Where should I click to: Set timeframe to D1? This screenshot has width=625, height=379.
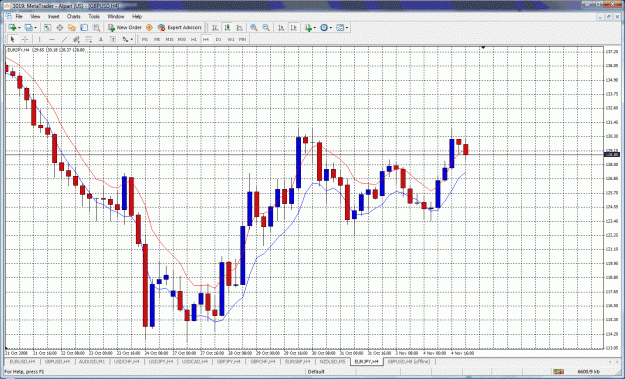coord(218,39)
